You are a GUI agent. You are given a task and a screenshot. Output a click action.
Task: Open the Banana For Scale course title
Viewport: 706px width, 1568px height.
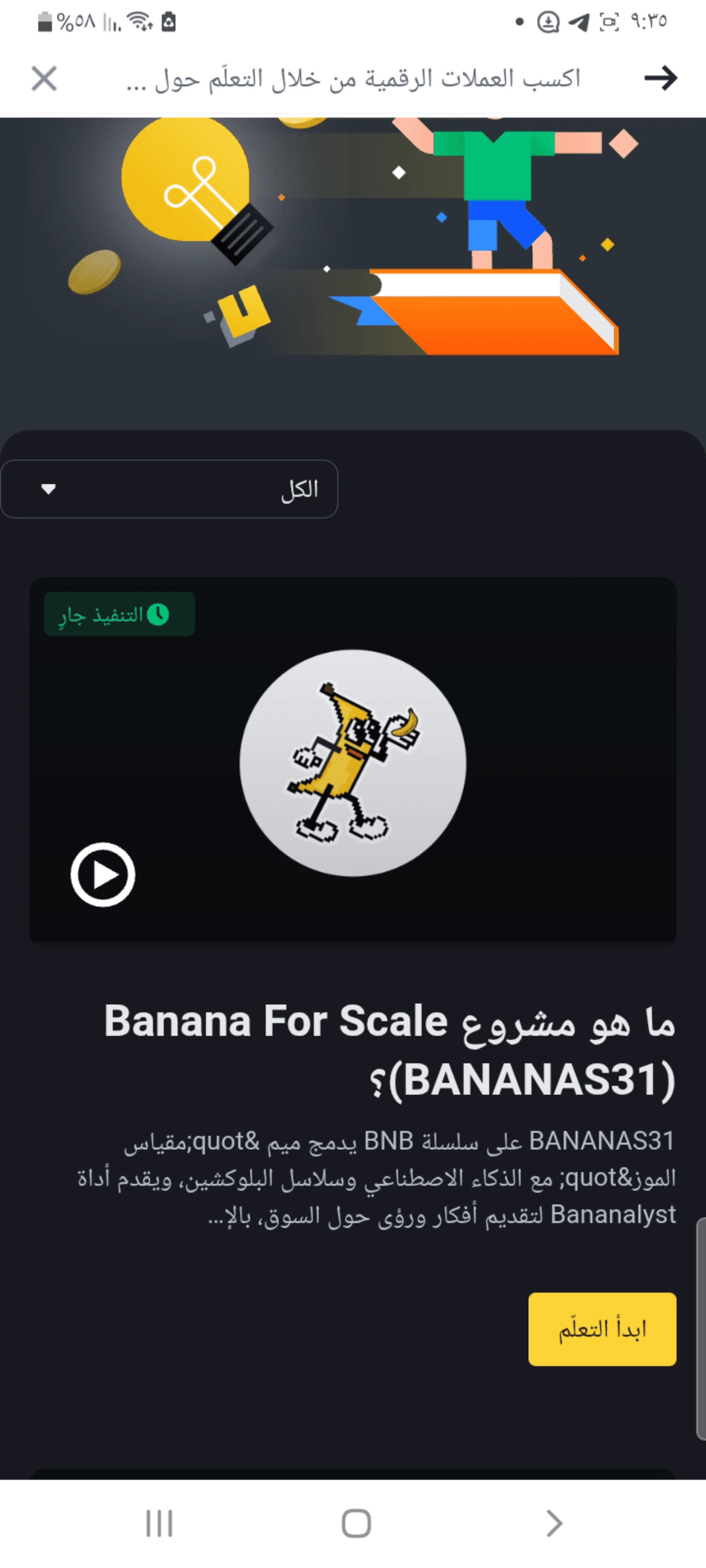coord(390,1050)
